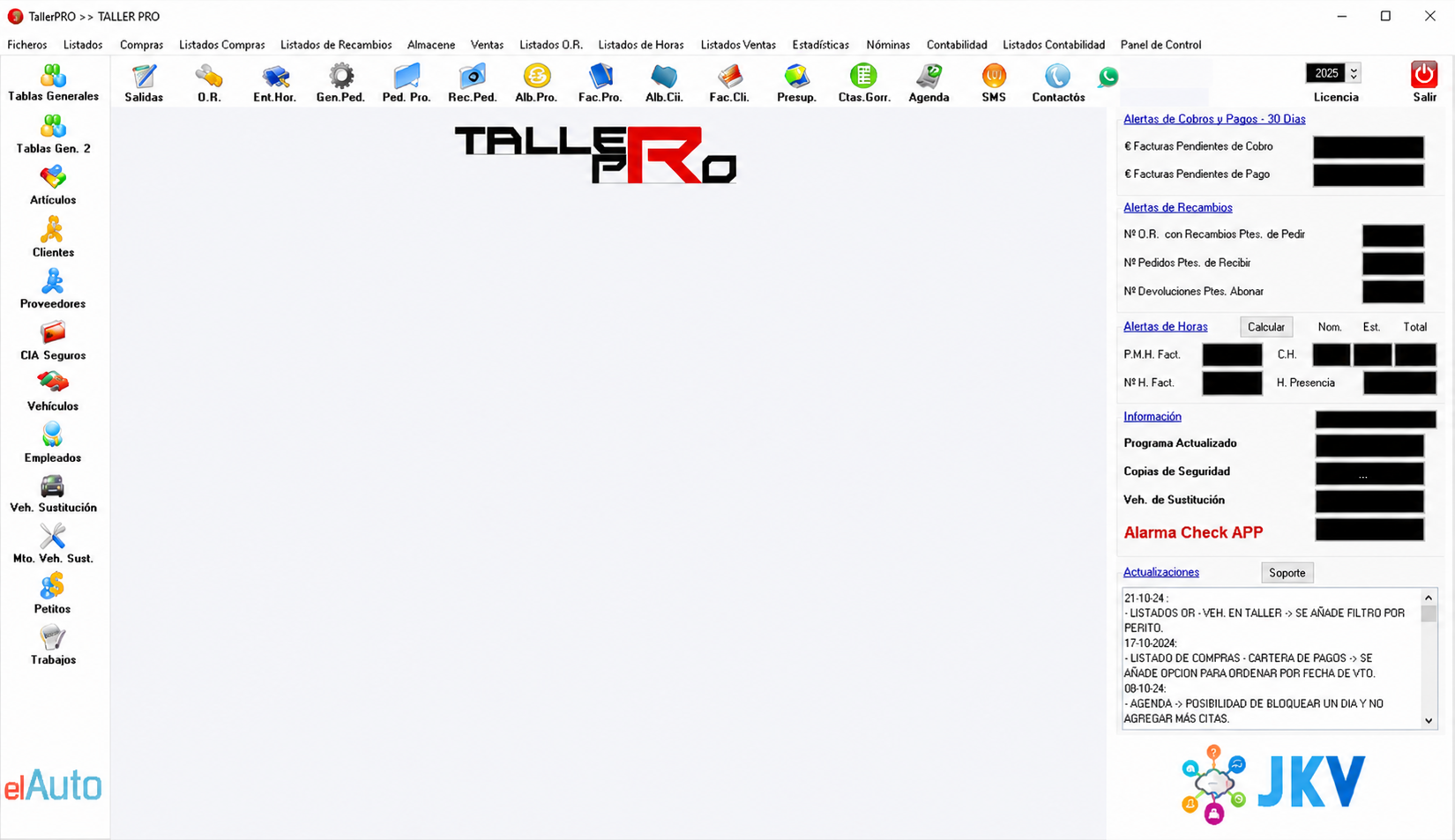Viewport: 1455px width, 840px height.
Task: Open the Ficheros menu
Action: (27, 45)
